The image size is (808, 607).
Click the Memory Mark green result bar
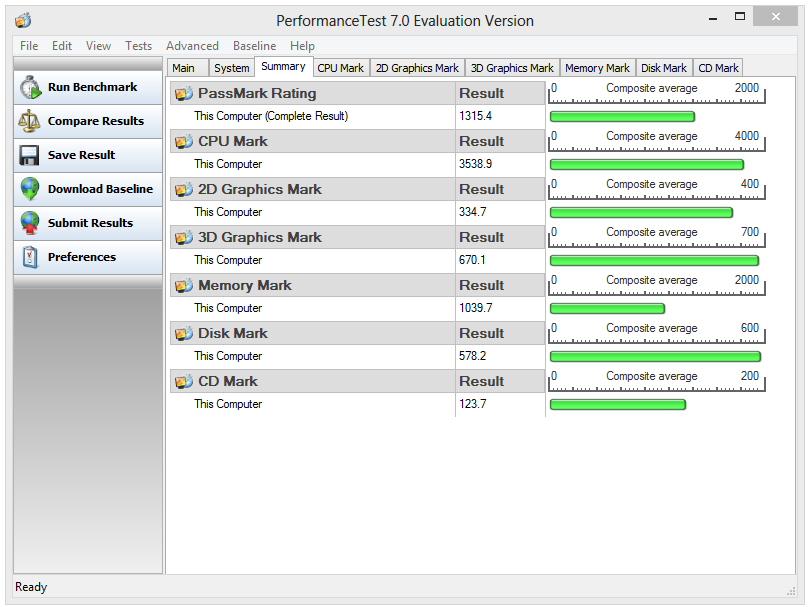tap(608, 309)
